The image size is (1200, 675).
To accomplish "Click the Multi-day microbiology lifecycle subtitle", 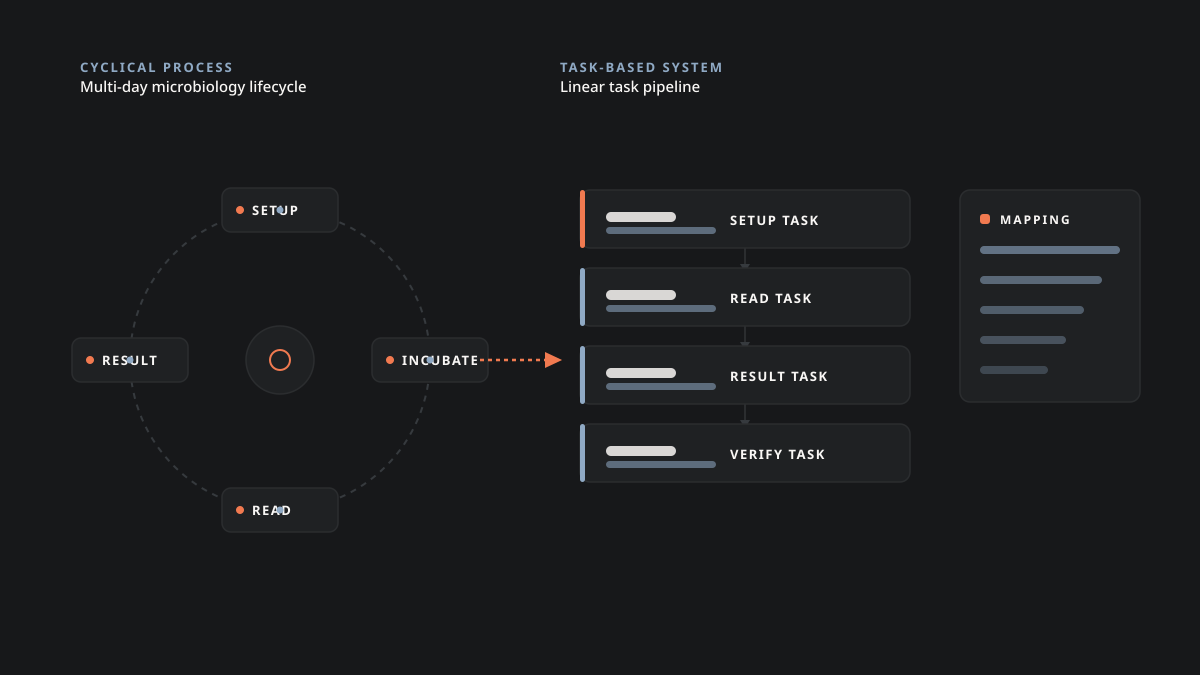I will (193, 87).
